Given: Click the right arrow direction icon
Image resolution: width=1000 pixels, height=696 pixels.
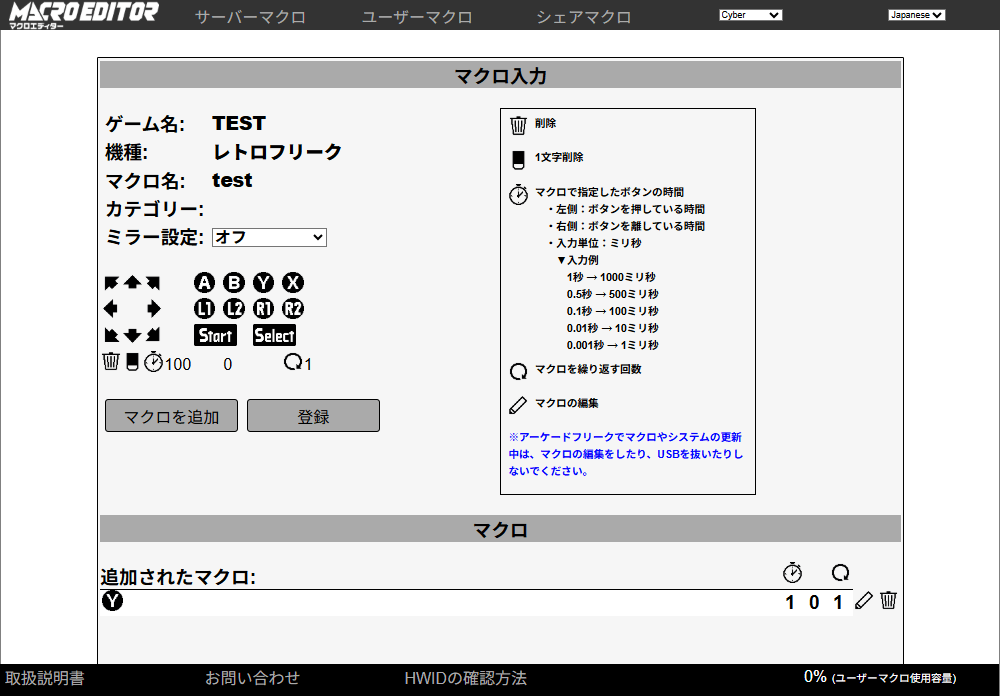Looking at the screenshot, I should tap(154, 309).
